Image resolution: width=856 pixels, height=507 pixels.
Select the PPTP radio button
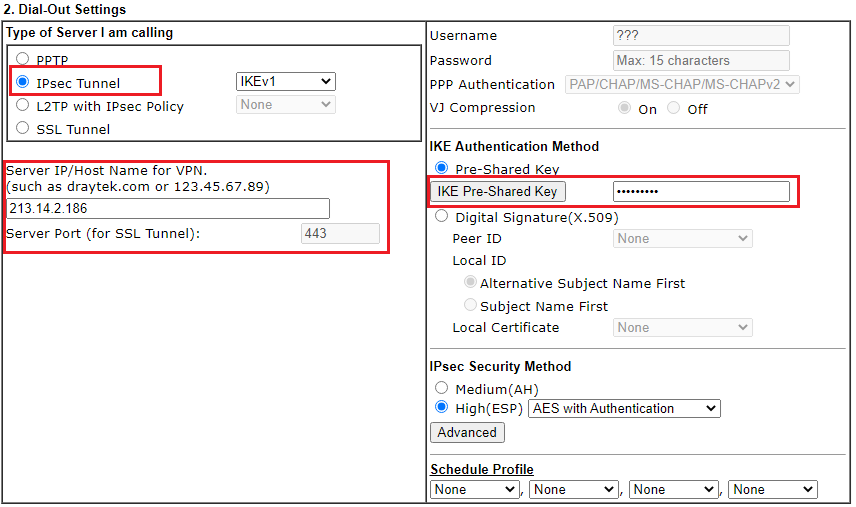point(23,60)
